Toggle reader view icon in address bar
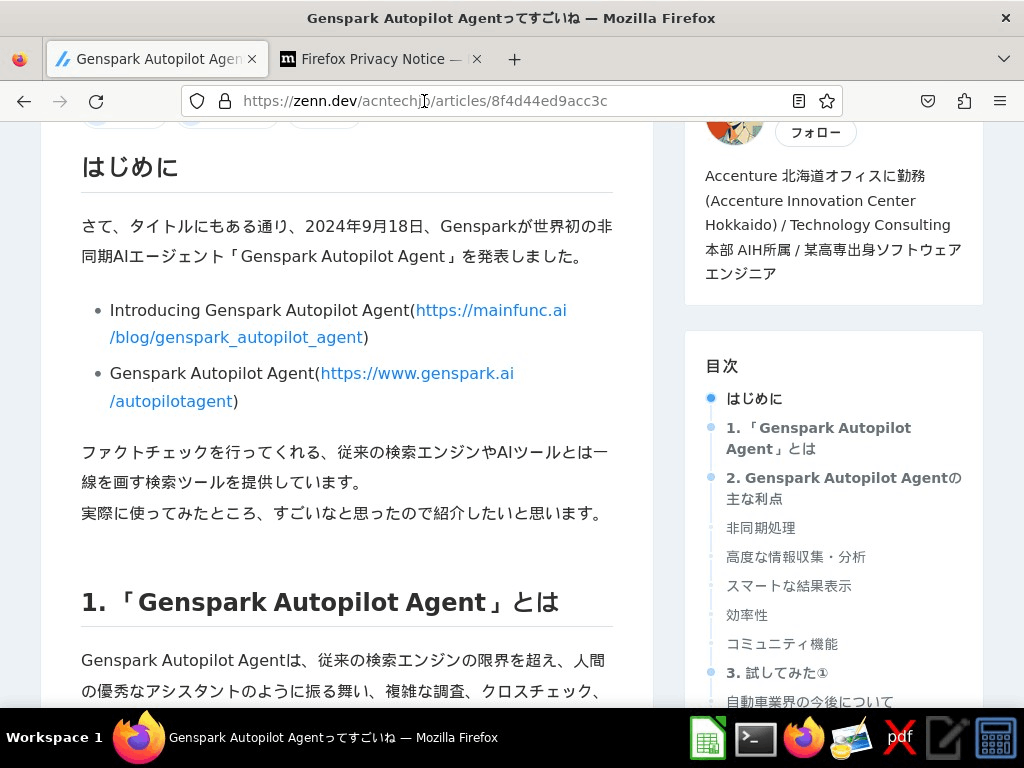1024x768 pixels. 799,101
